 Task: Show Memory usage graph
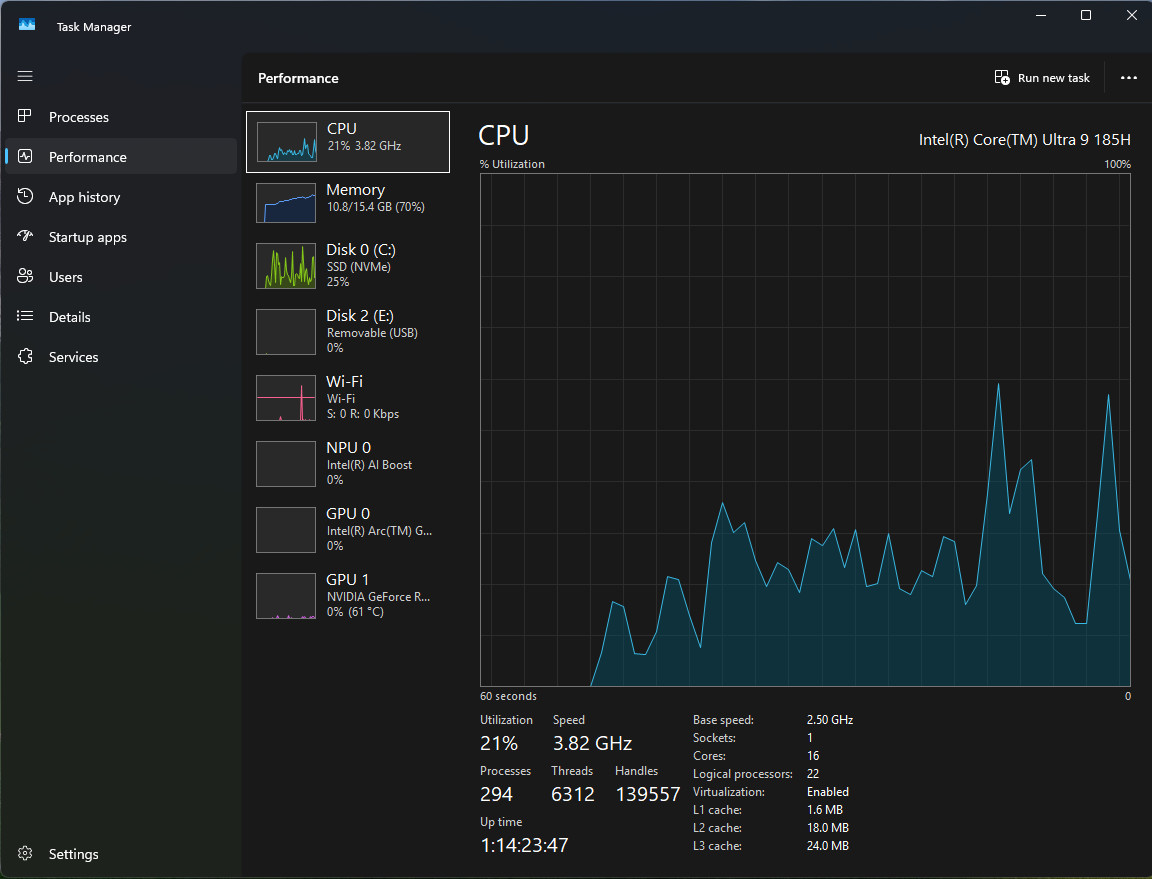348,202
